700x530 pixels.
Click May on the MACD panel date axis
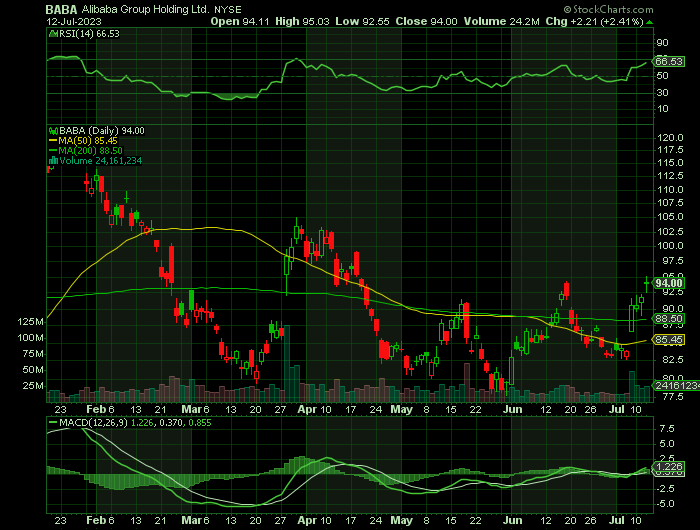401,520
